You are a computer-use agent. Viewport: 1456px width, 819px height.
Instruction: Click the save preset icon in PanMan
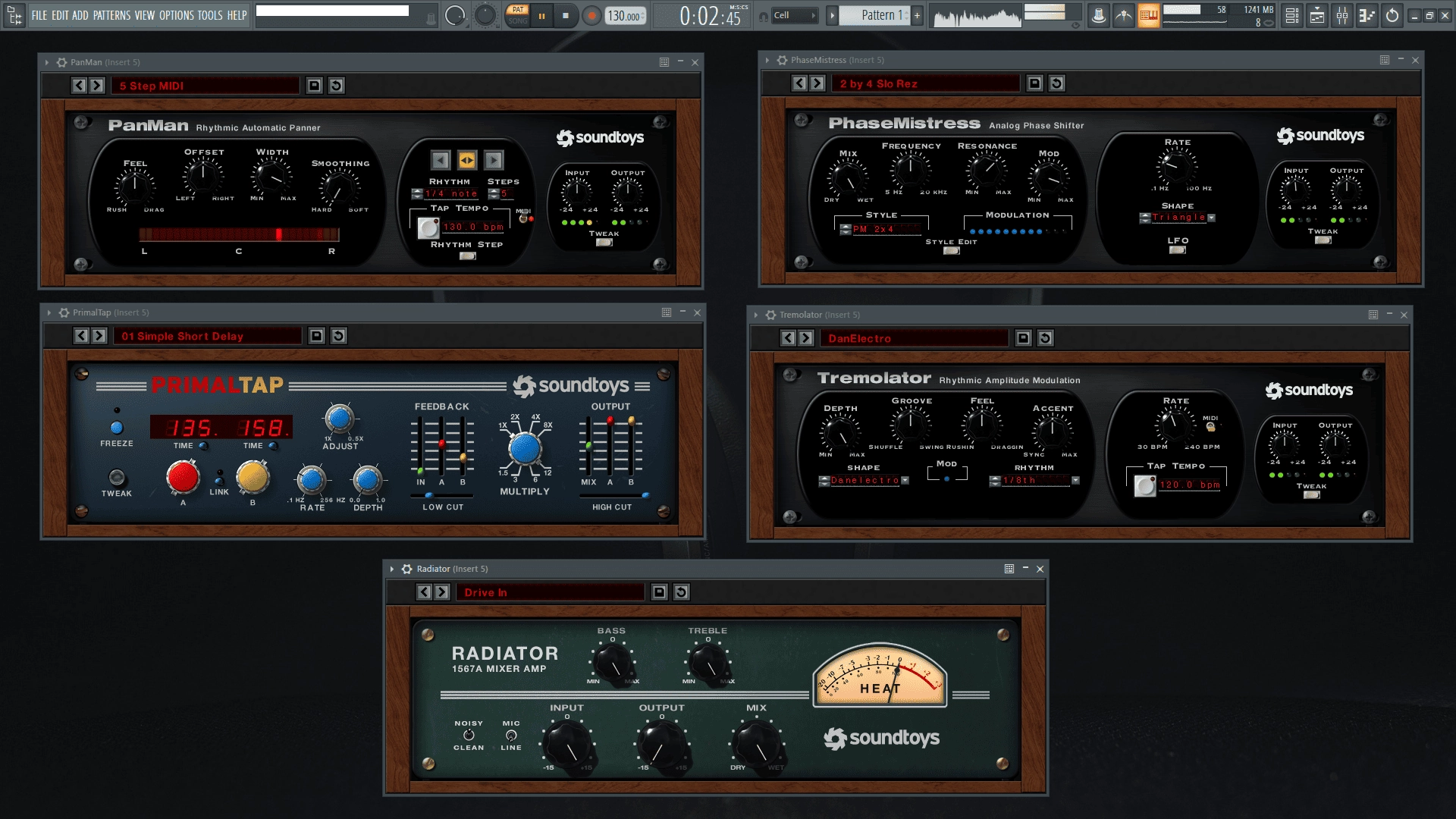(x=314, y=86)
